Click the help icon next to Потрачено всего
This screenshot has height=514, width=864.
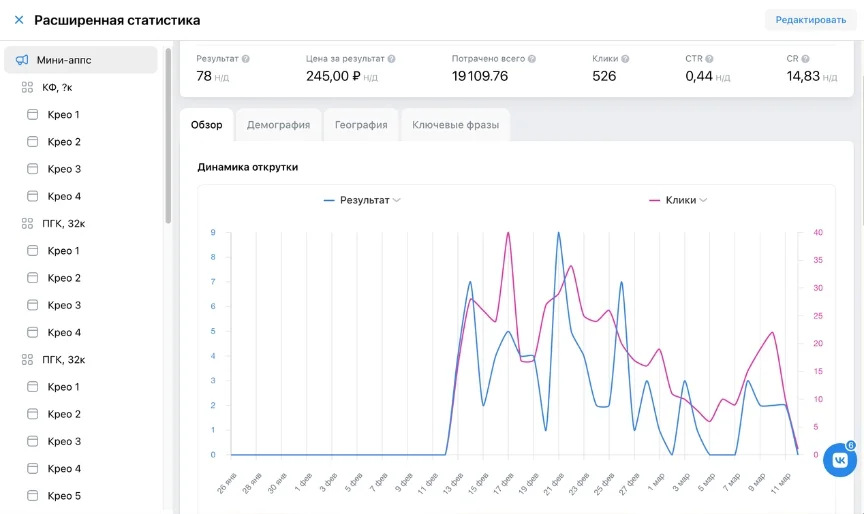point(532,59)
